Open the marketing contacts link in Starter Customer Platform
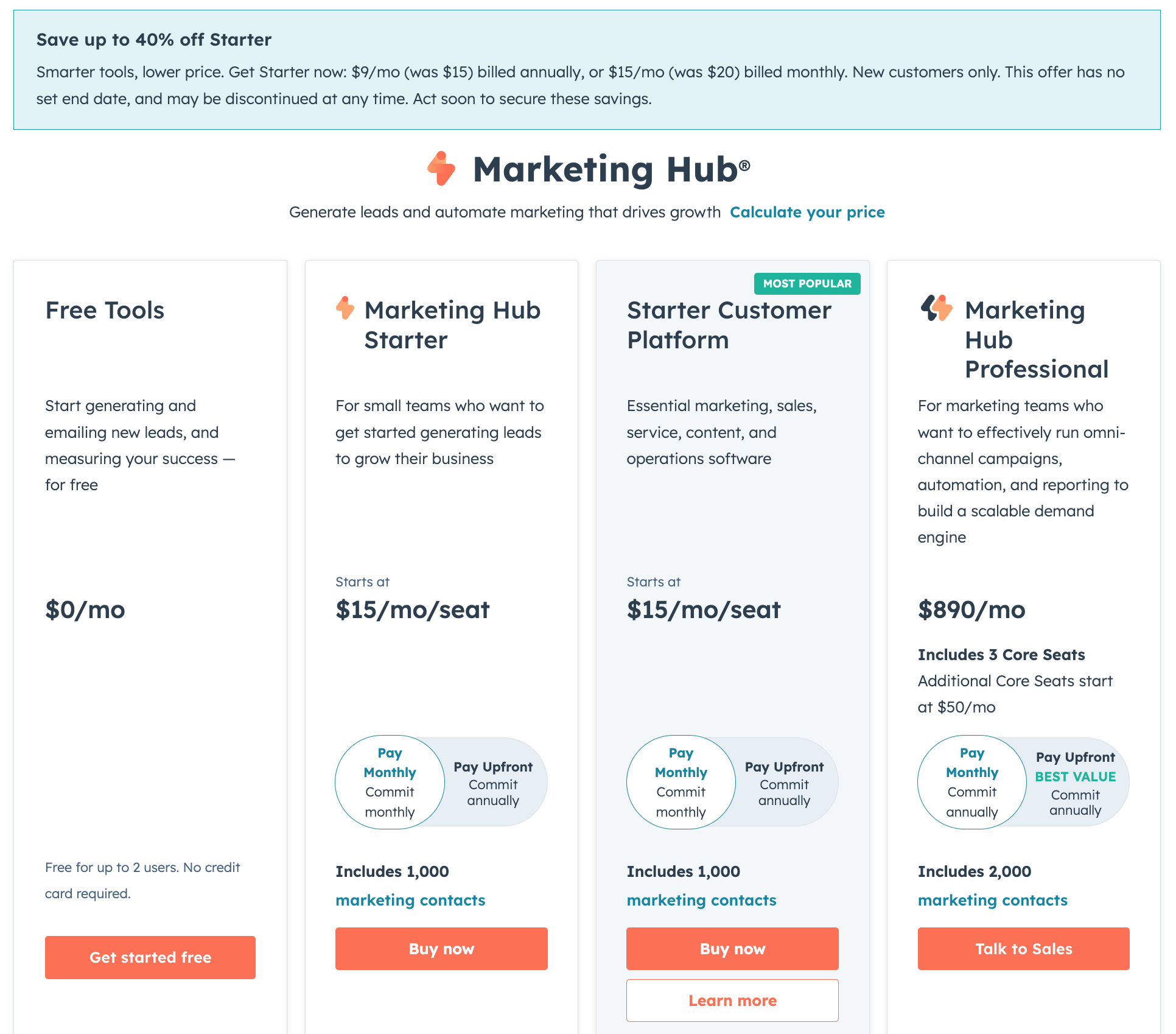This screenshot has height=1034, width=1176. 701,900
